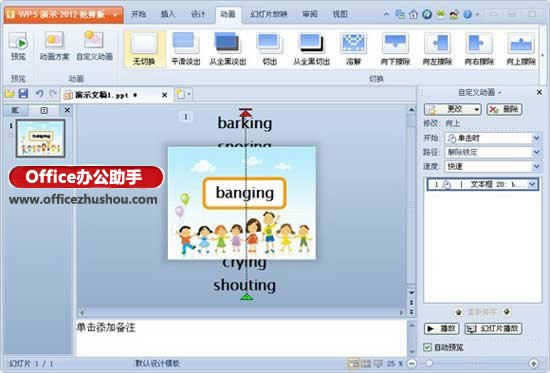550x373 pixels.
Task: Click the 幻灯片播放 slideshow button
Action: (x=493, y=329)
